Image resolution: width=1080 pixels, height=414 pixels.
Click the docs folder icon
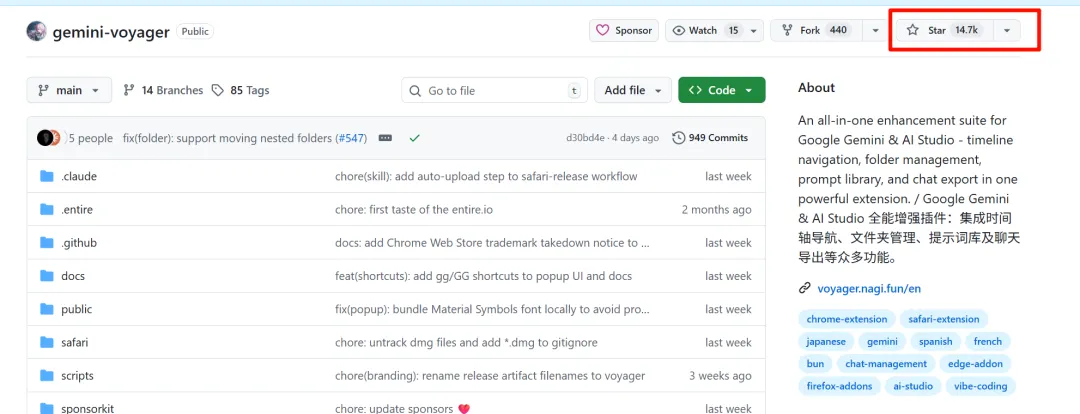(47, 276)
